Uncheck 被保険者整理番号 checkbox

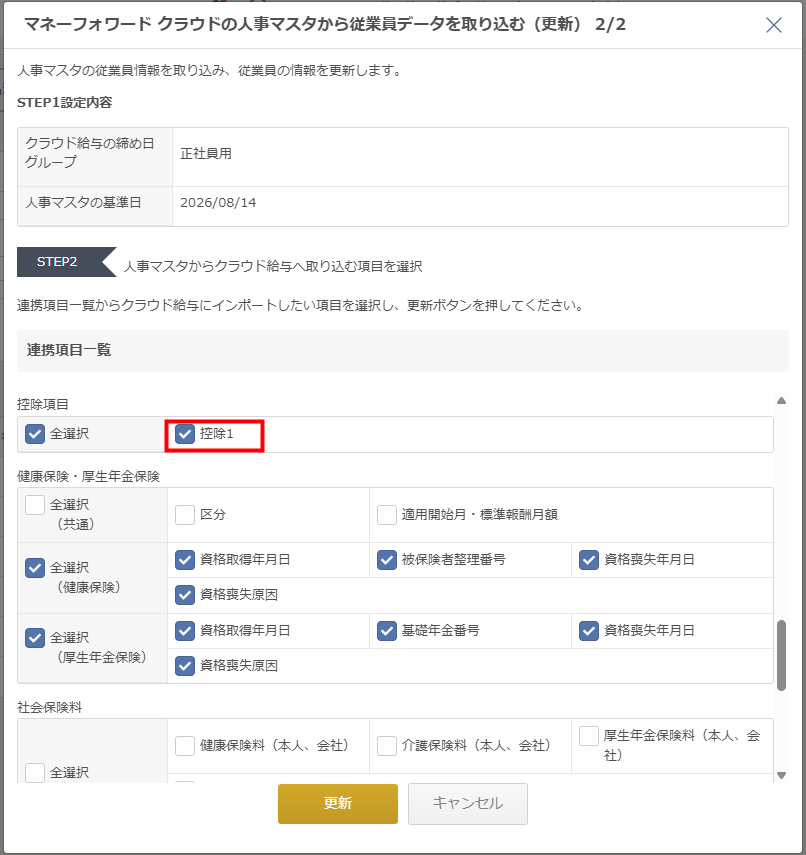(387, 559)
